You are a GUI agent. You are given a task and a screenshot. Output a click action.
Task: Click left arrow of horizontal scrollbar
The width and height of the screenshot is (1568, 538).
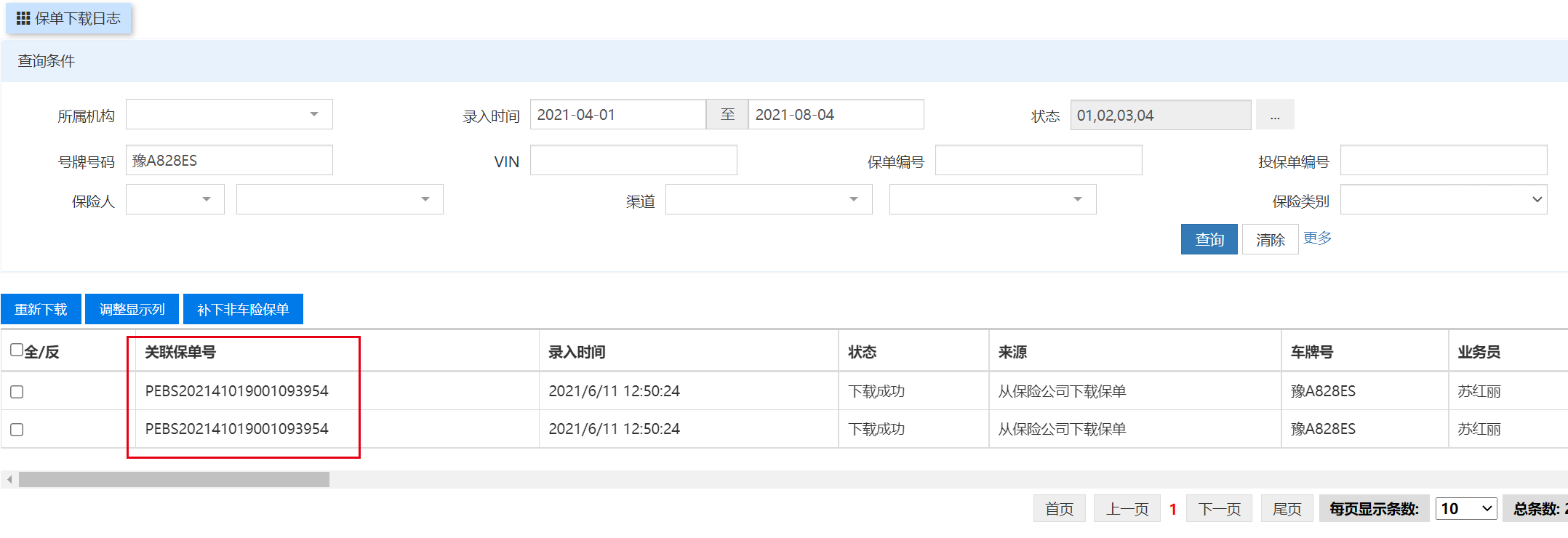pyautogui.click(x=9, y=480)
